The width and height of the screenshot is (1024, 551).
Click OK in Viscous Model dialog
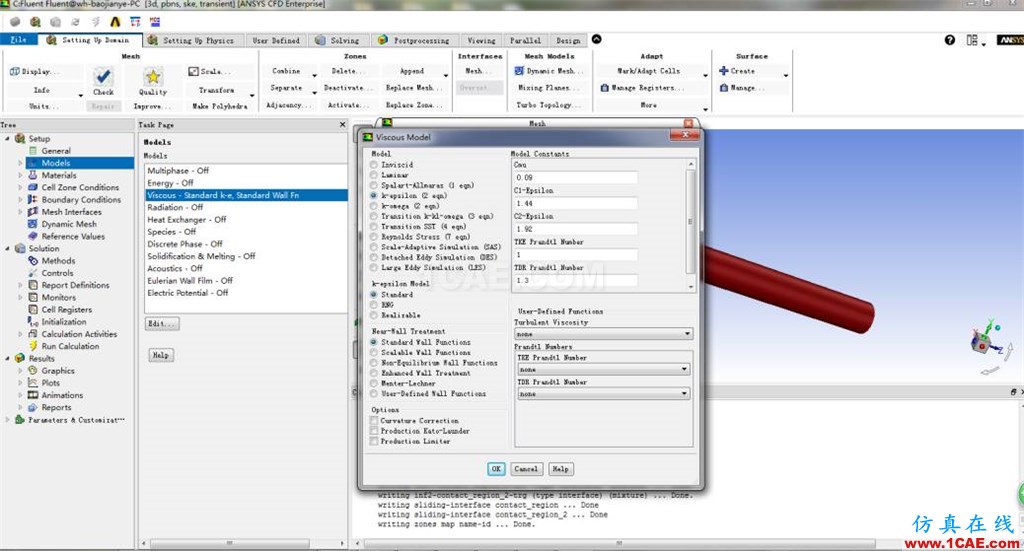(x=496, y=469)
